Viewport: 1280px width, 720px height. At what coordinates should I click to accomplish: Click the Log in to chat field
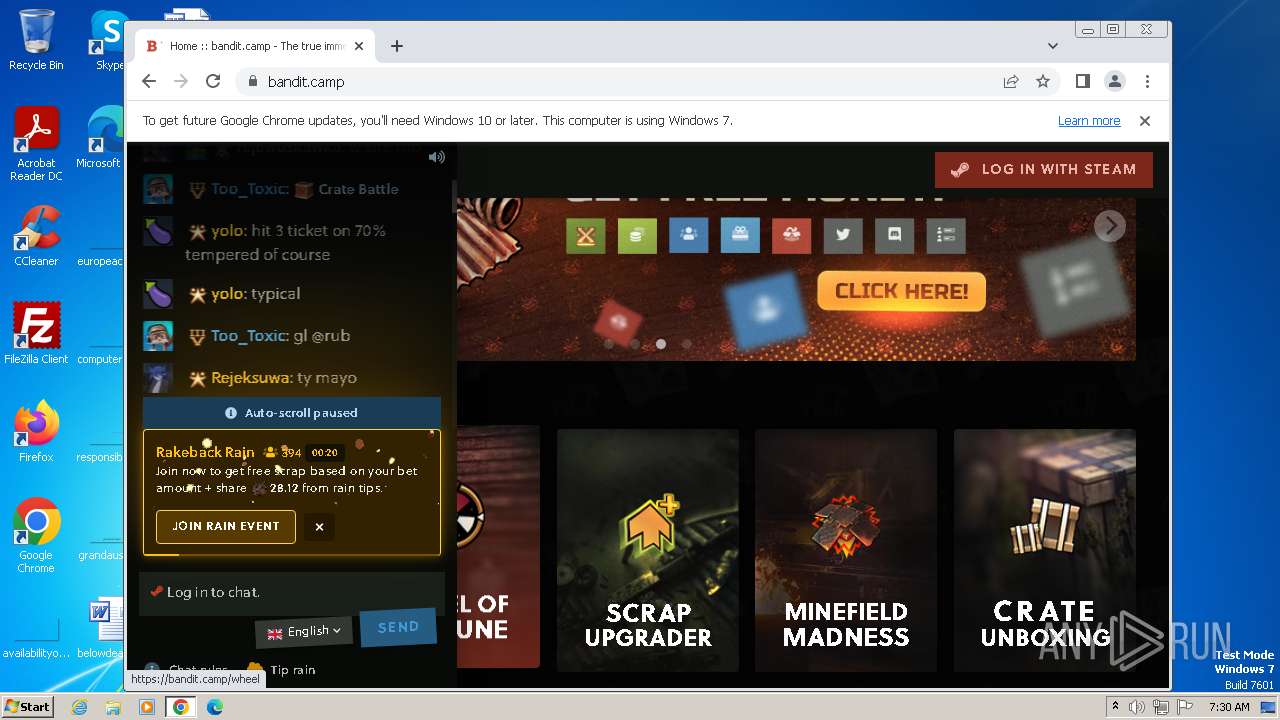point(291,592)
